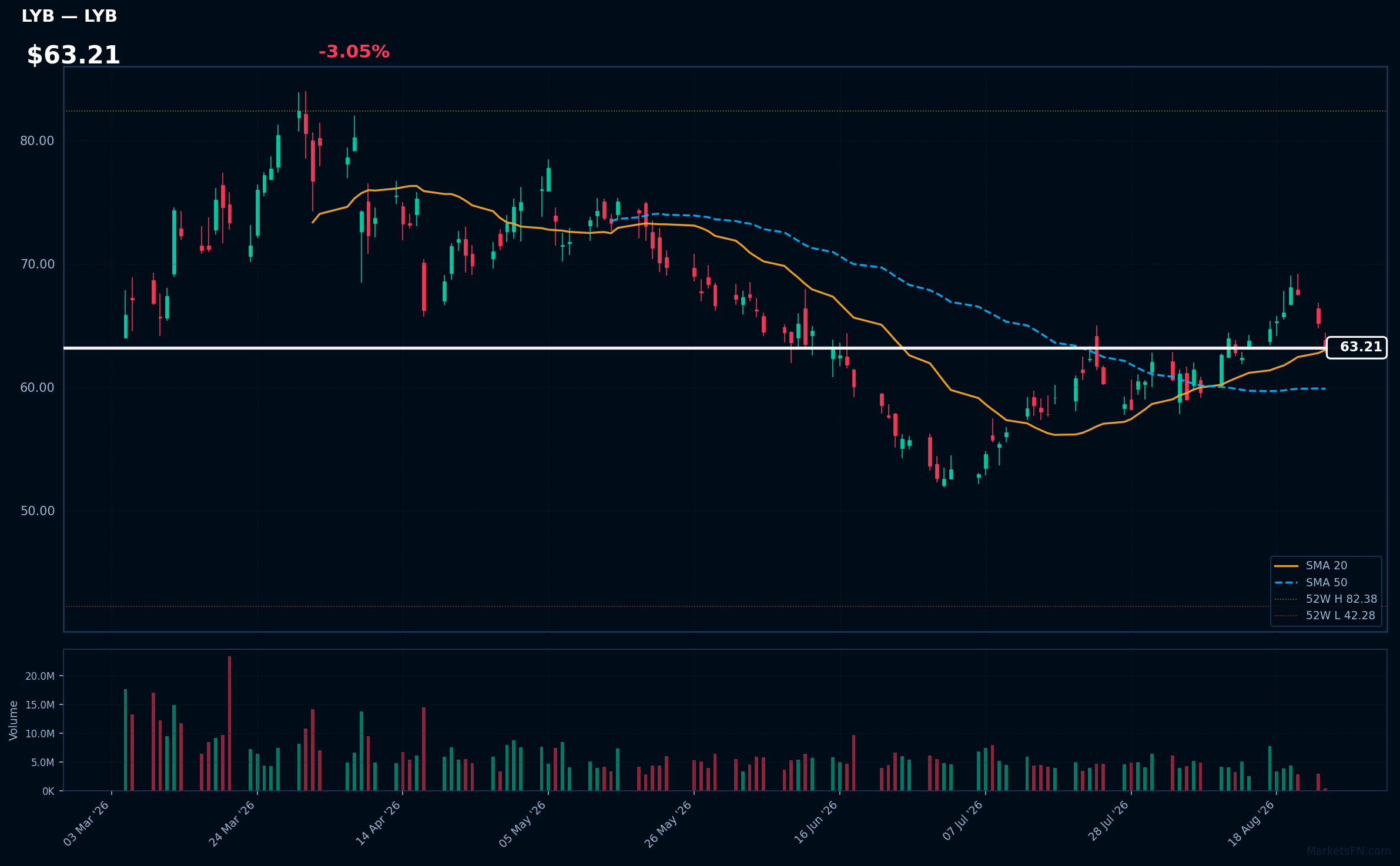Click the 63.21 price tag on right axis
Viewport: 1400px width, 866px height.
tap(1357, 347)
